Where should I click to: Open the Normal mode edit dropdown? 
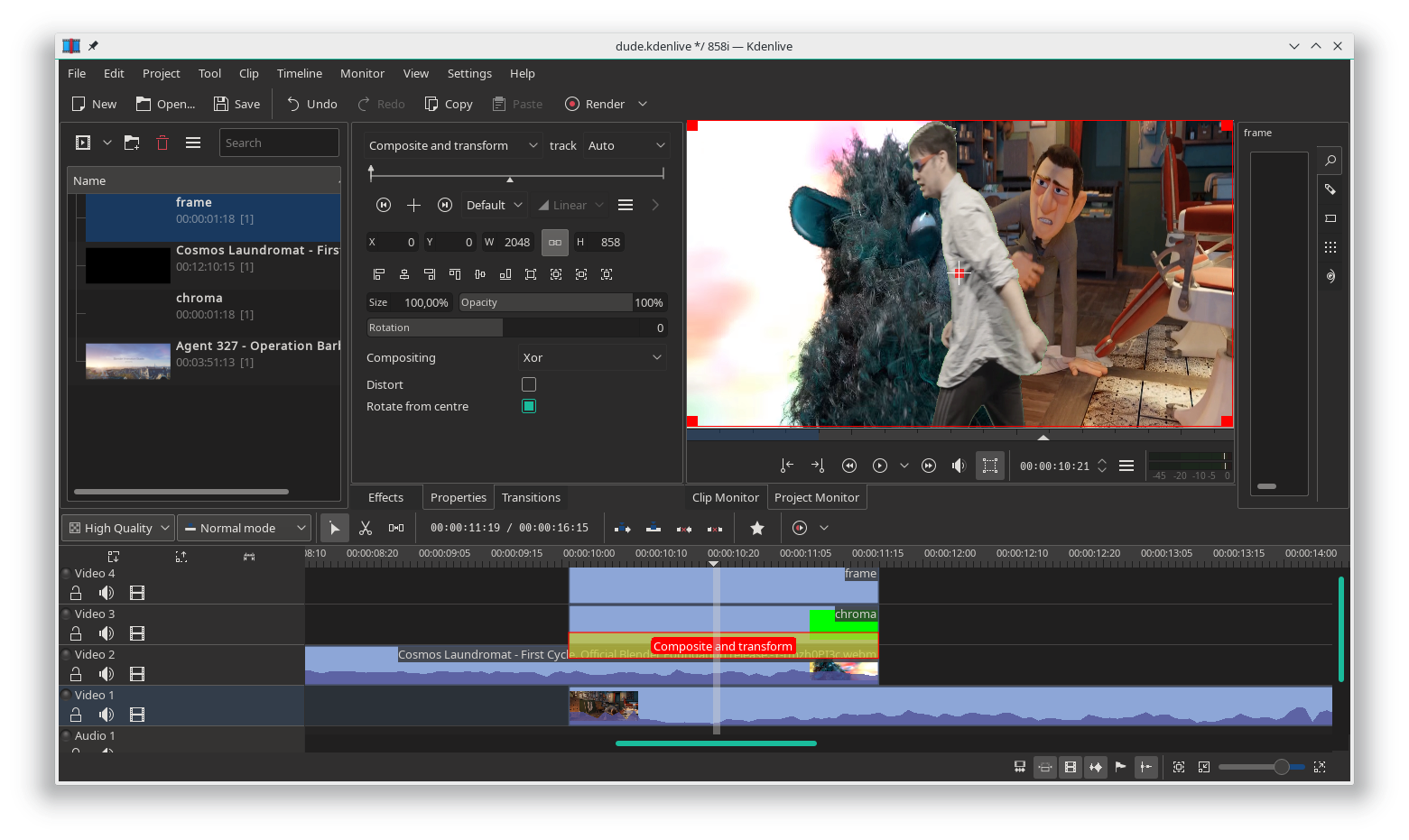[245, 528]
